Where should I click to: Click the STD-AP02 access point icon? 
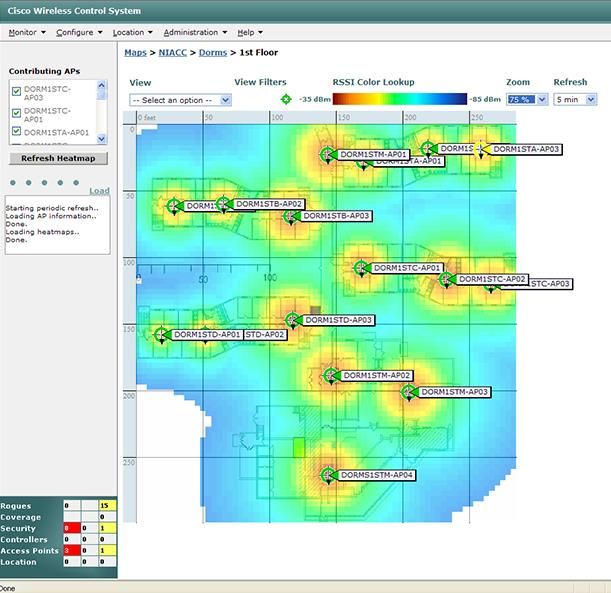pyautogui.click(x=205, y=336)
